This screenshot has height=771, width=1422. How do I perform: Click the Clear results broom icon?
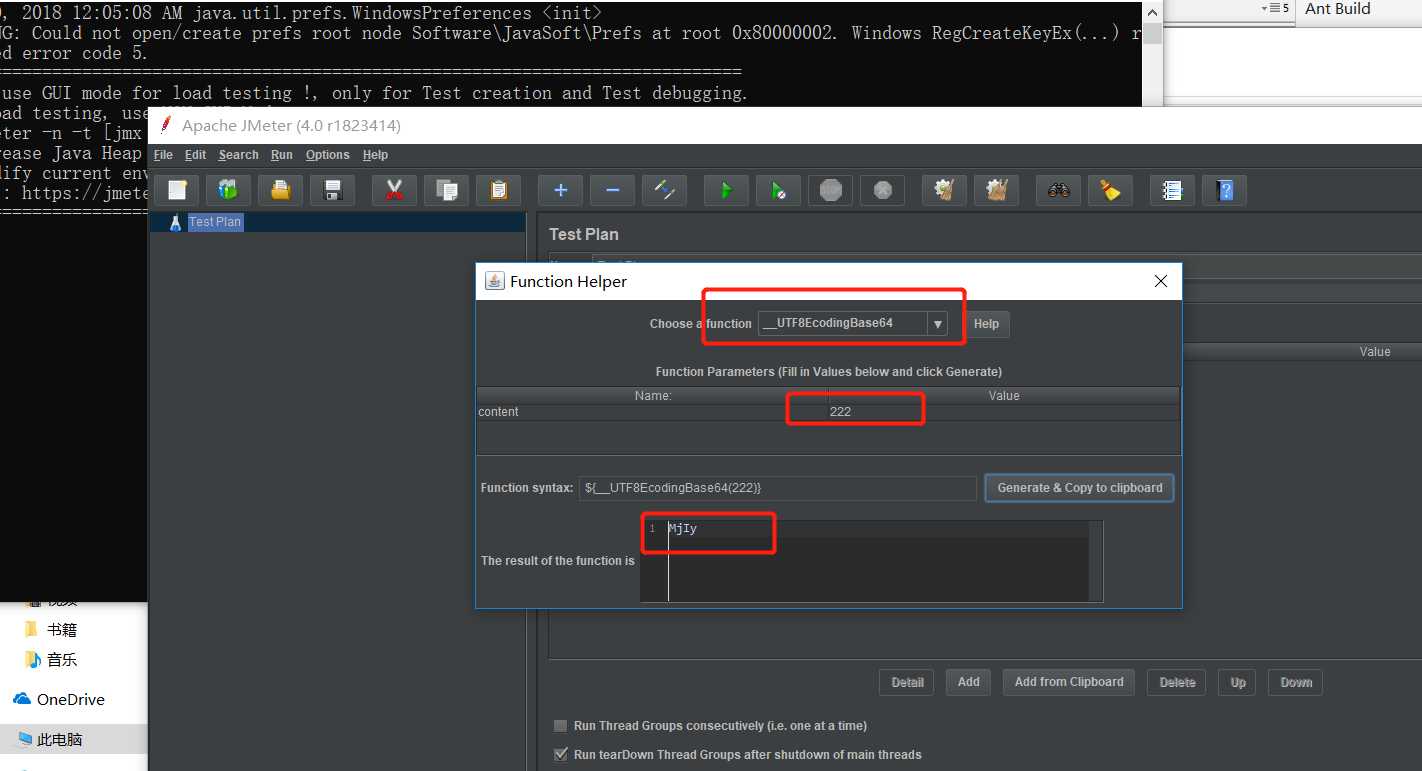coord(945,190)
